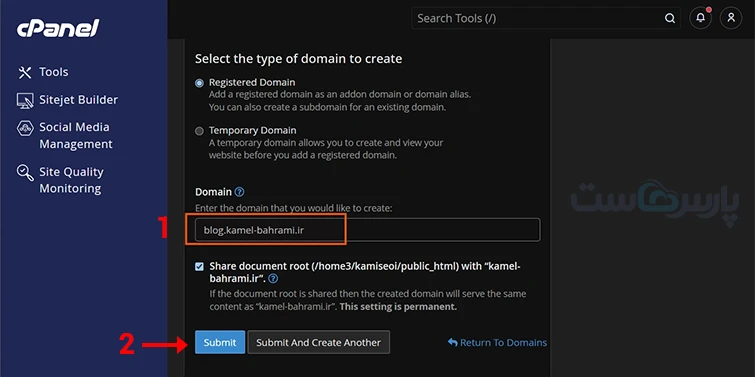
Task: Click the Tools wrench icon
Action: pos(24,73)
